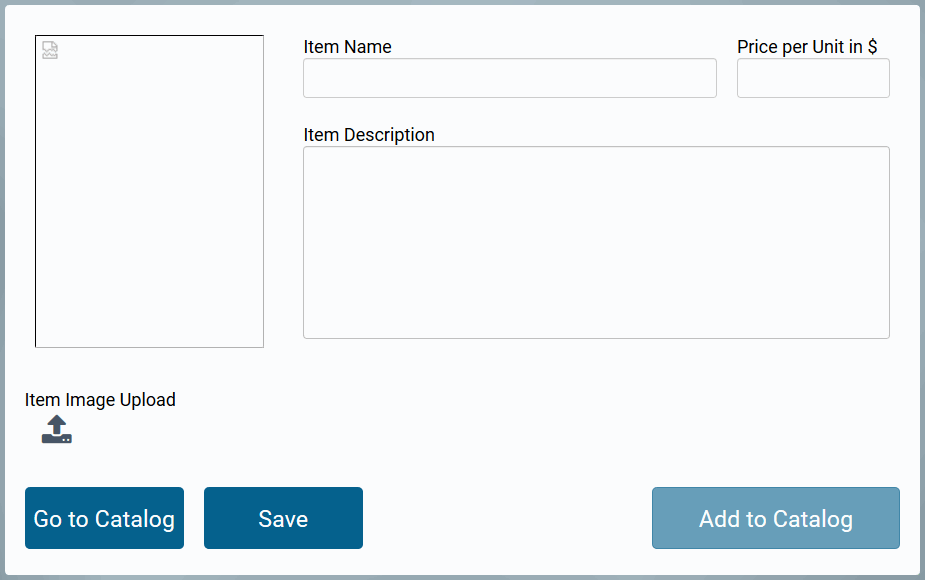Click the Save button
The image size is (925, 580).
click(283, 518)
